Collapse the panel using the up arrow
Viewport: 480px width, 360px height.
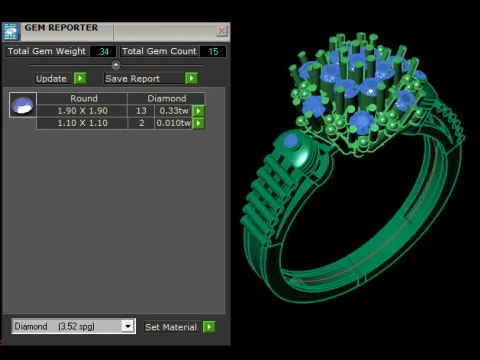[x=116, y=65]
